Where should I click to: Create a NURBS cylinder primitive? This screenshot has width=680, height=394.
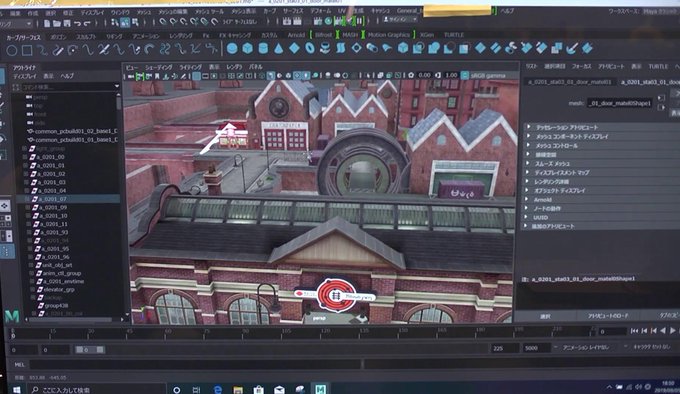pos(263,49)
